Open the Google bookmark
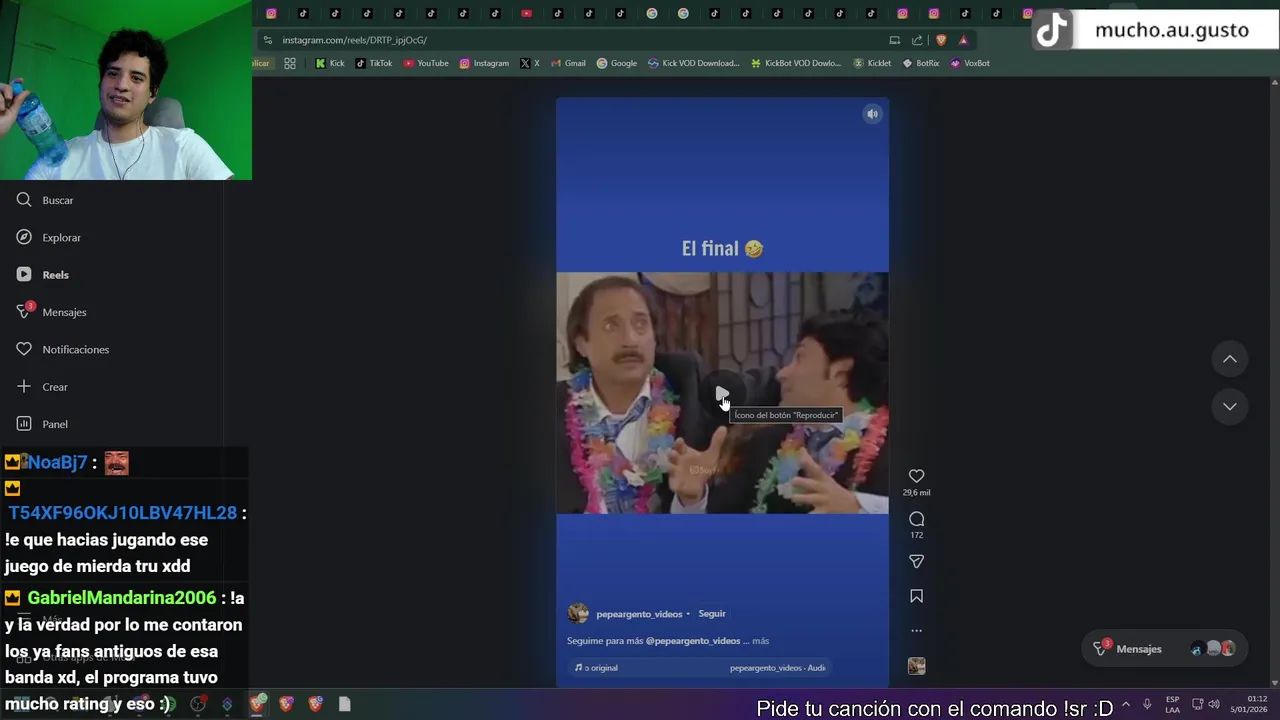This screenshot has width=1280, height=720. pyautogui.click(x=617, y=63)
